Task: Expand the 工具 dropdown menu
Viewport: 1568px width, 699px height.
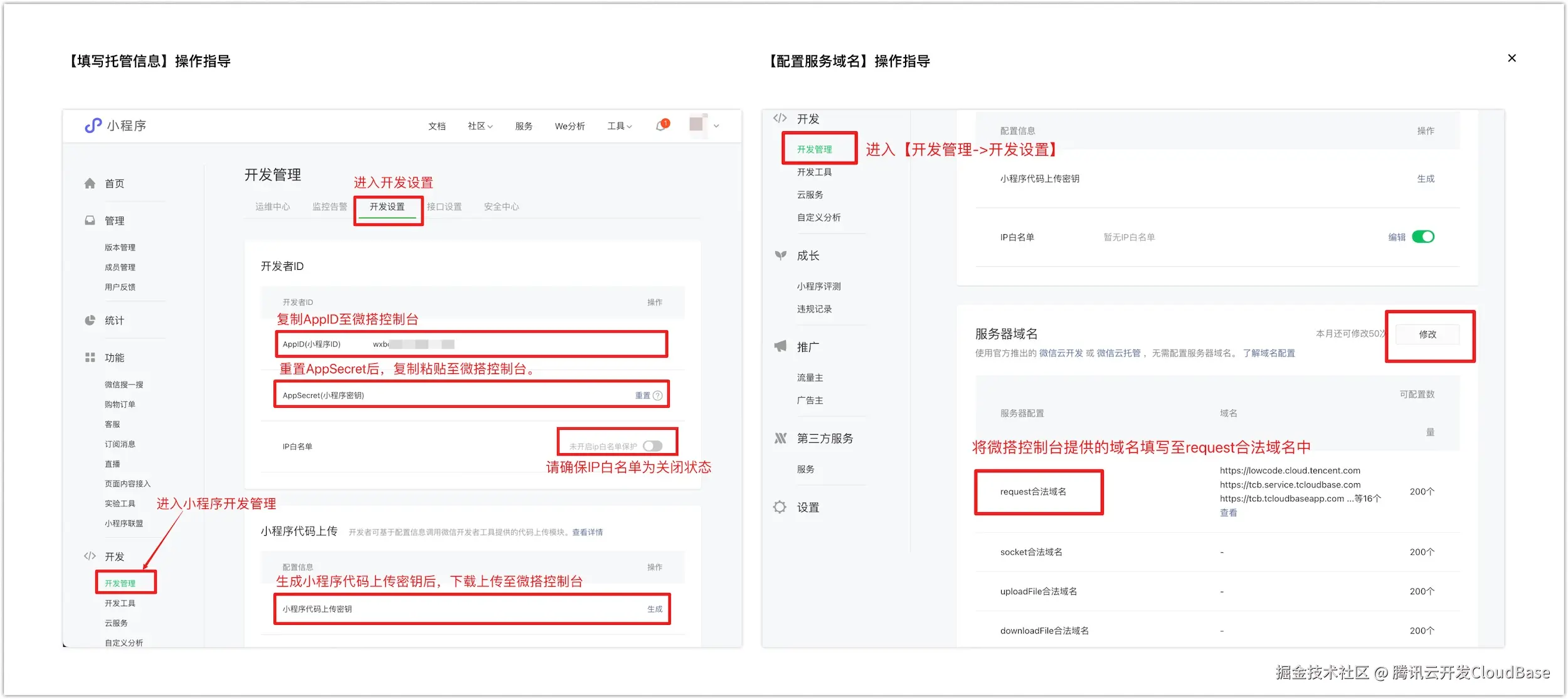Action: [x=619, y=126]
